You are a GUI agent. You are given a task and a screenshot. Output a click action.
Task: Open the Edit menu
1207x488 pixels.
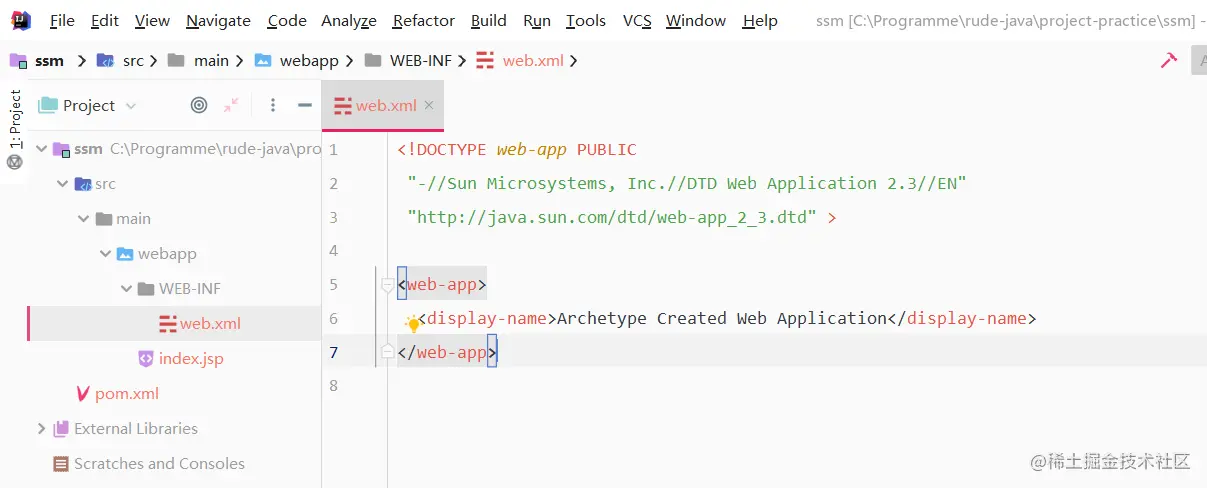point(104,20)
